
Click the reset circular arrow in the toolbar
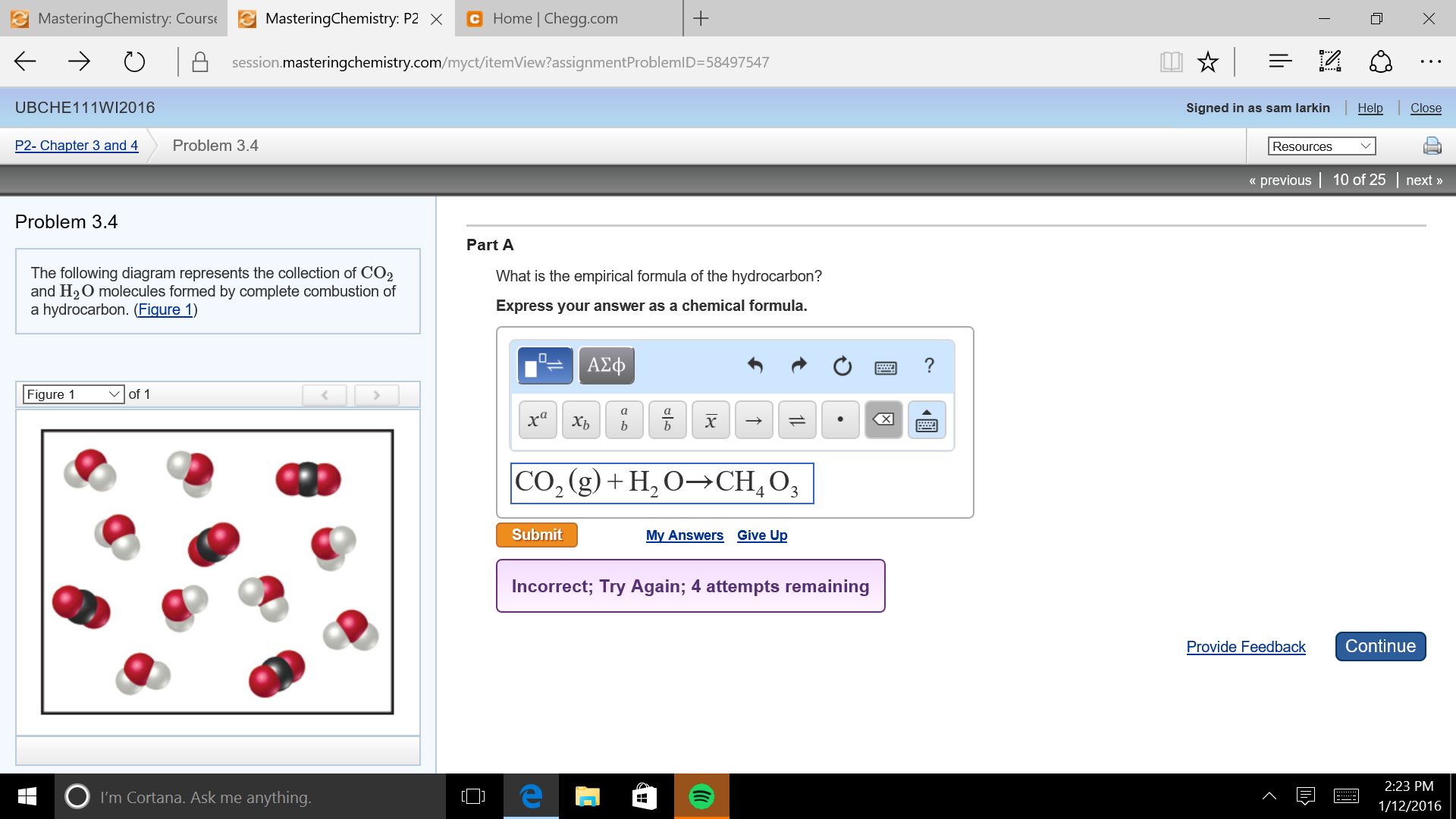click(843, 366)
